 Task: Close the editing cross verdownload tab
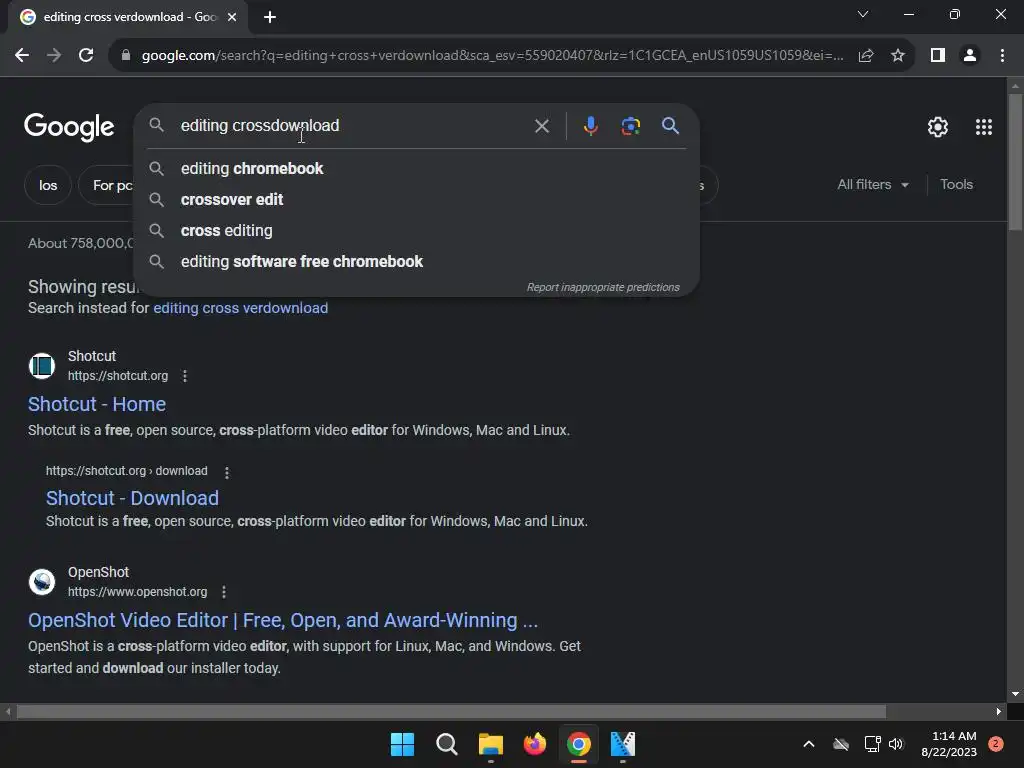(232, 17)
